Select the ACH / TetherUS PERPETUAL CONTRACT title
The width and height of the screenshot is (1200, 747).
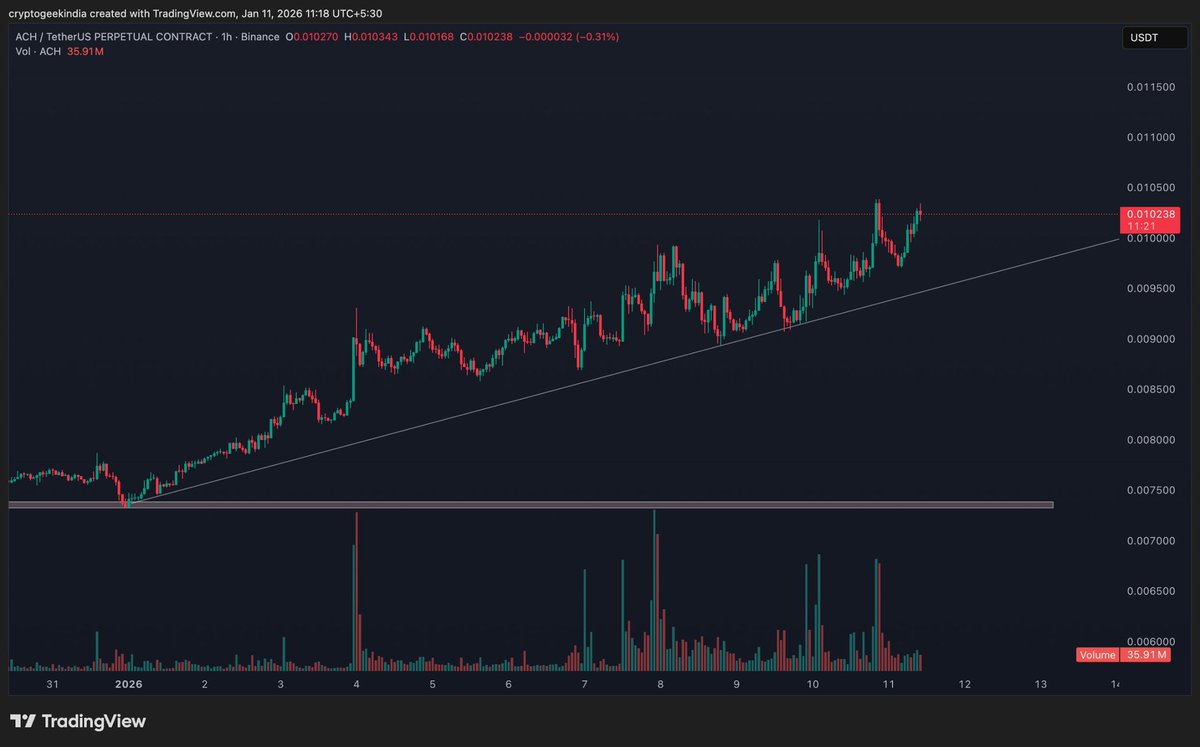coord(113,37)
